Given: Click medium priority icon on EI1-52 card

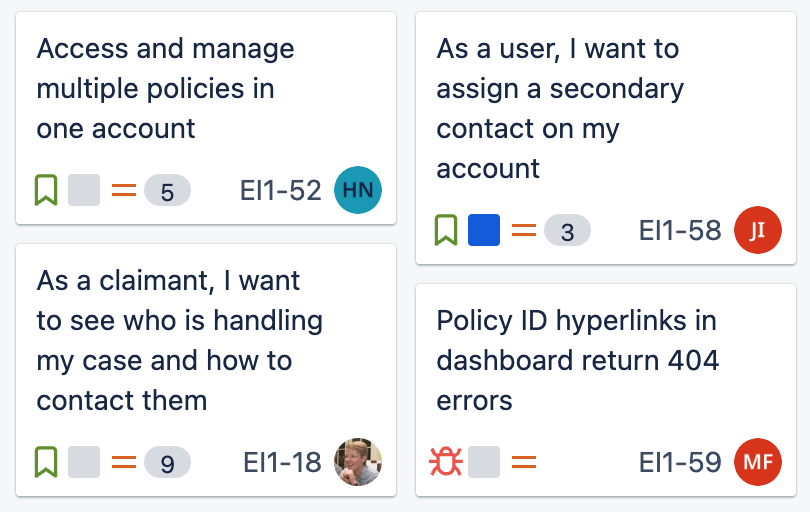Looking at the screenshot, I should pyautogui.click(x=124, y=190).
